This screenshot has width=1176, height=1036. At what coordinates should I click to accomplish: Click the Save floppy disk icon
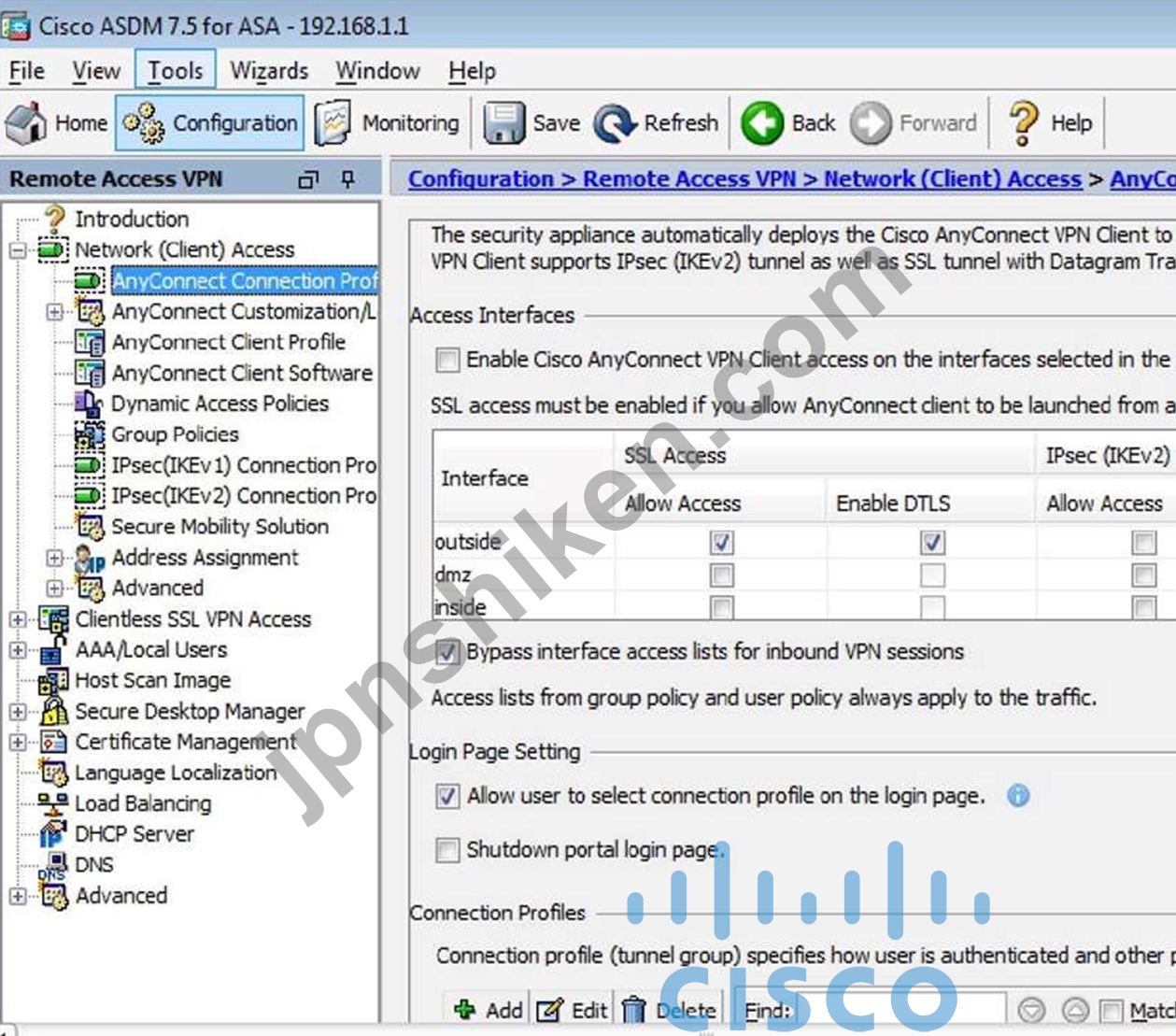(504, 123)
